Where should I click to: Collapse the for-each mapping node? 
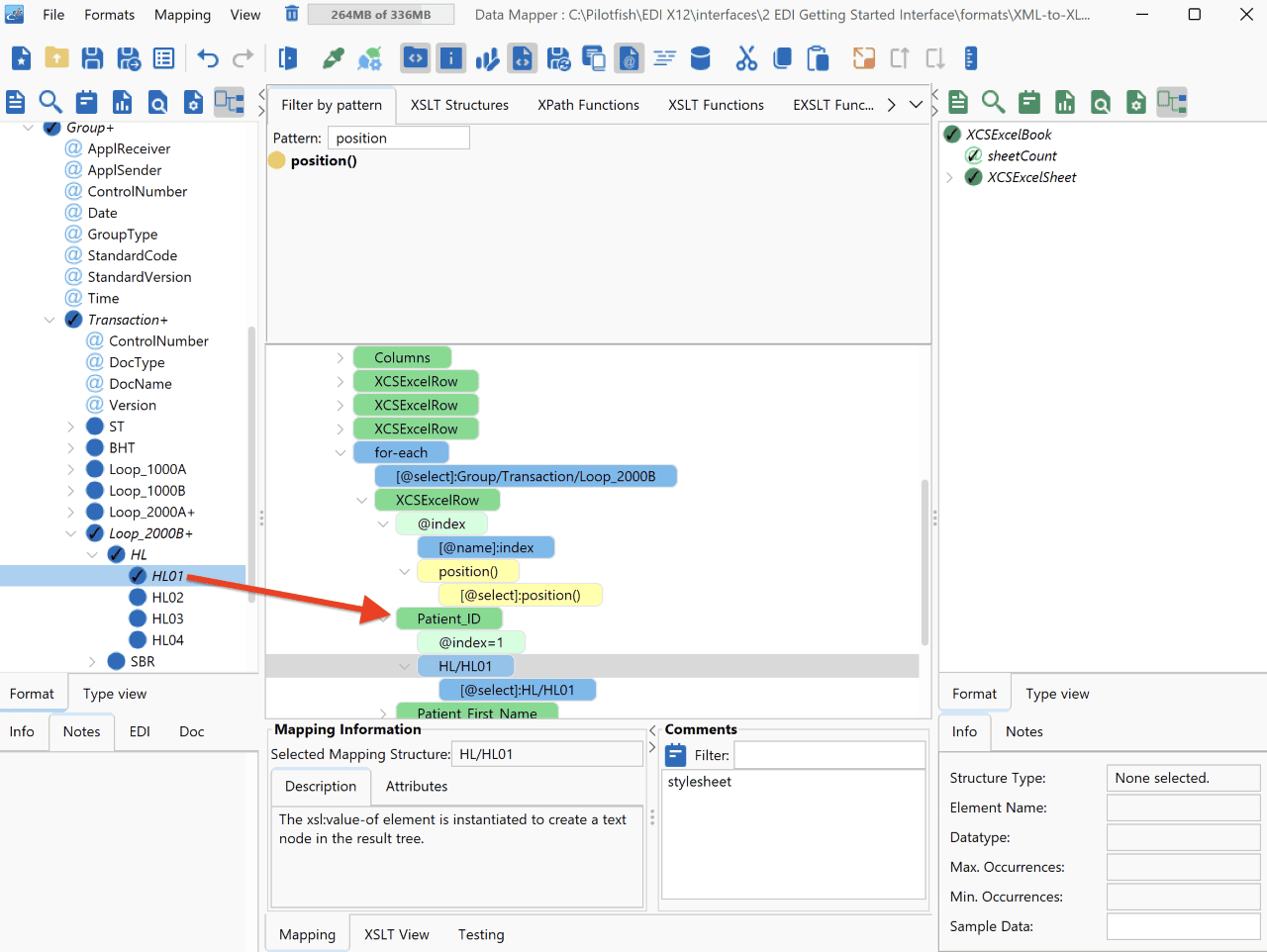[341, 452]
